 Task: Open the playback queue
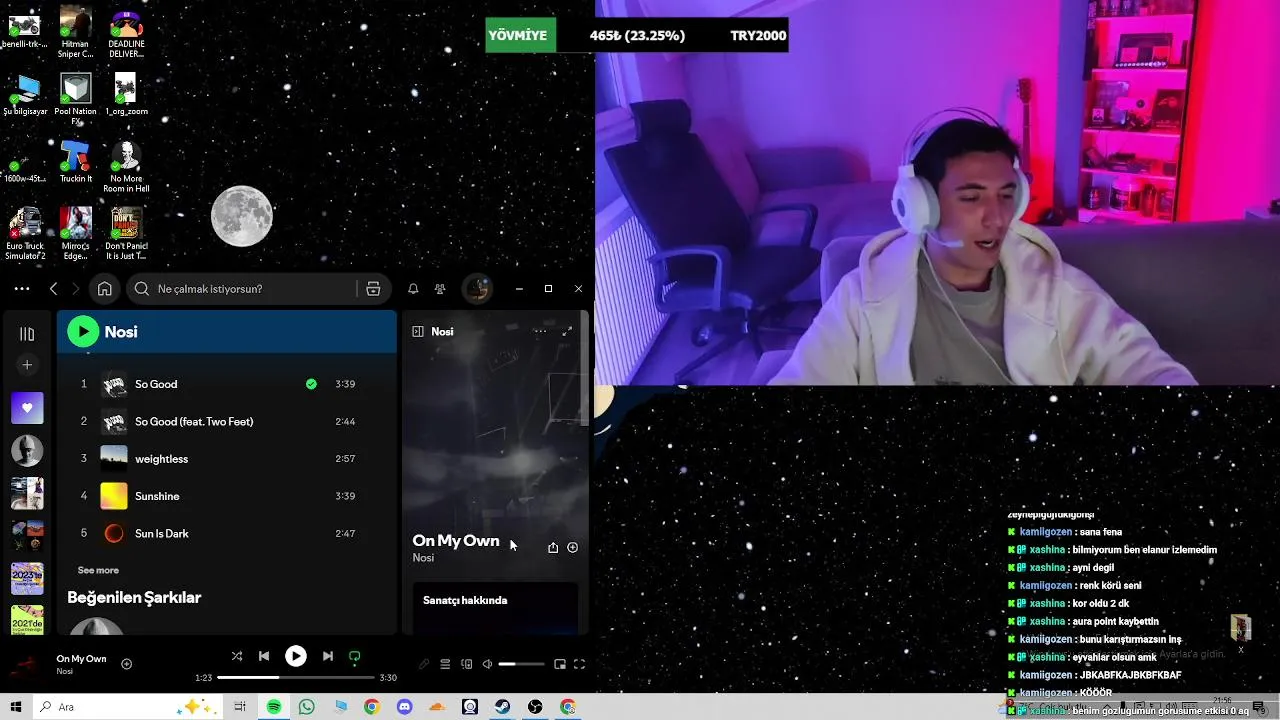tap(445, 664)
